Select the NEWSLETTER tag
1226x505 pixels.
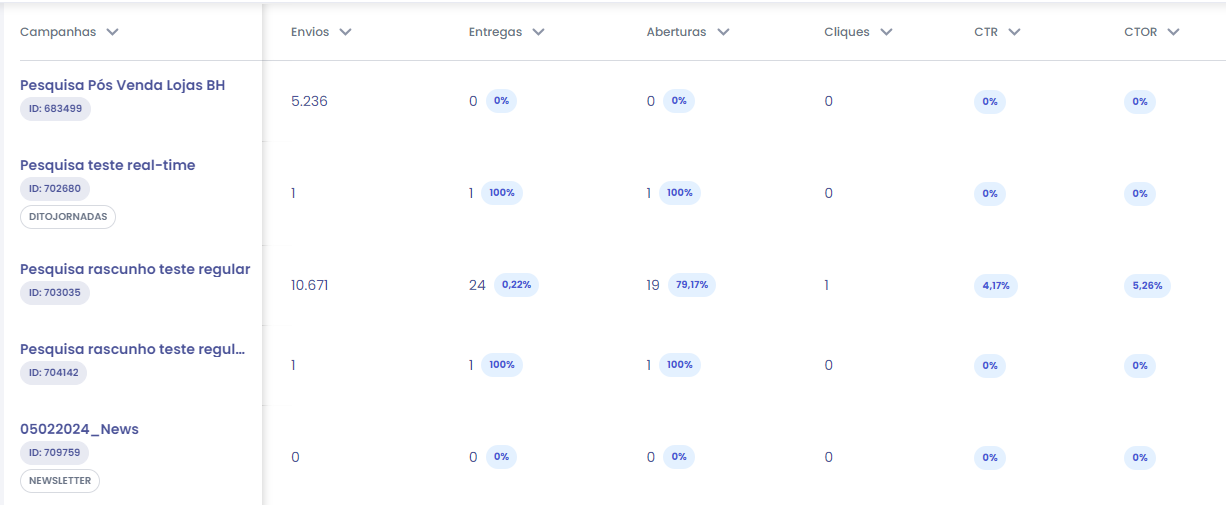pos(60,481)
